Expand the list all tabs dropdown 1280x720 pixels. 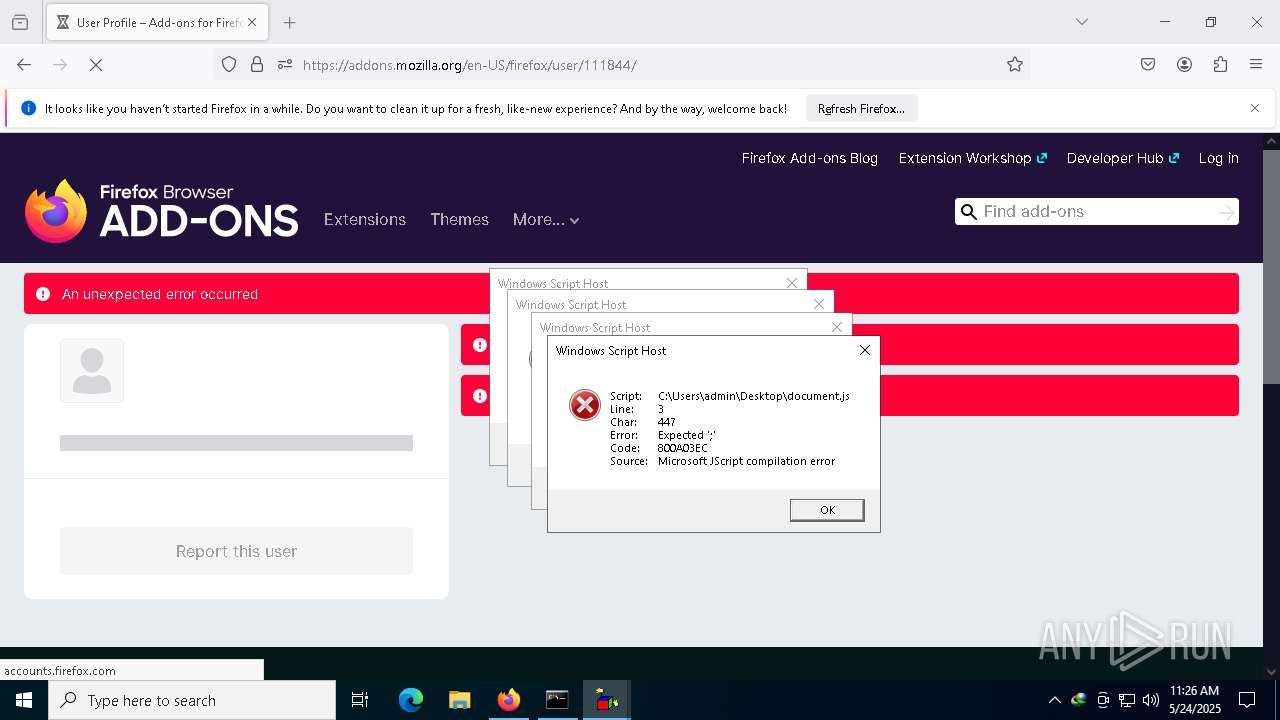[1082, 22]
